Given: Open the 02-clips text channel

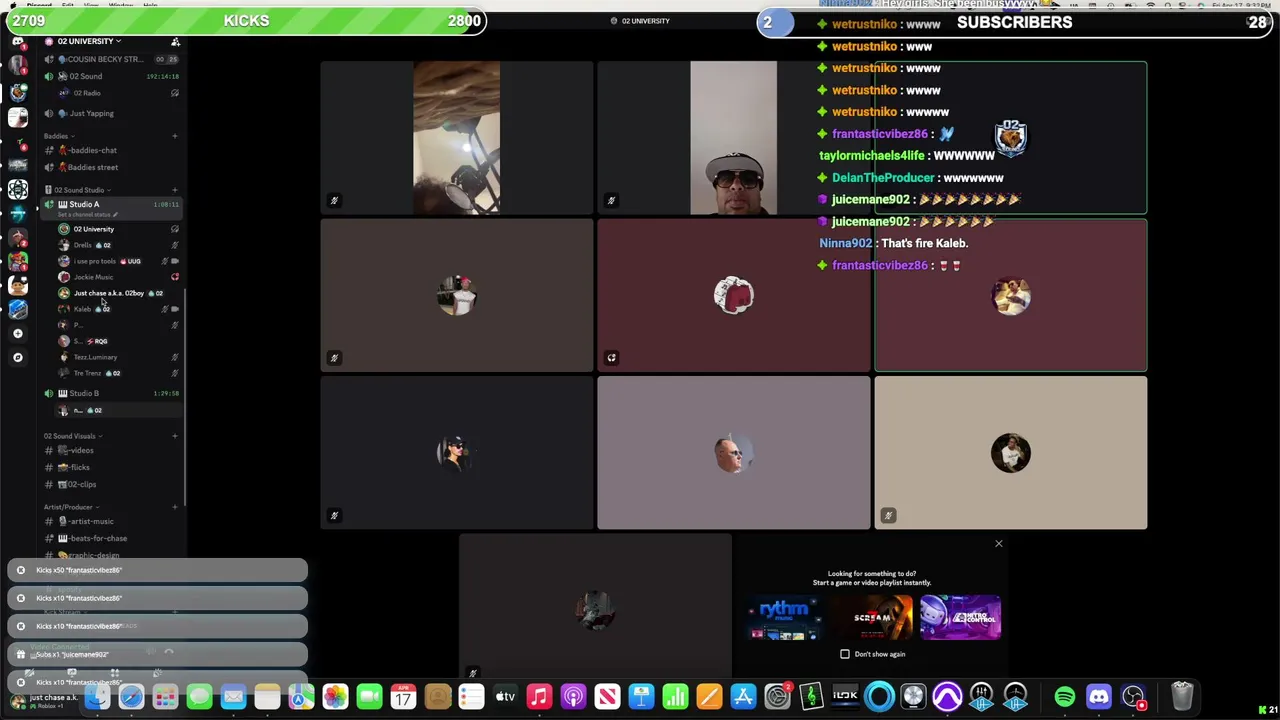Looking at the screenshot, I should click(x=111, y=484).
